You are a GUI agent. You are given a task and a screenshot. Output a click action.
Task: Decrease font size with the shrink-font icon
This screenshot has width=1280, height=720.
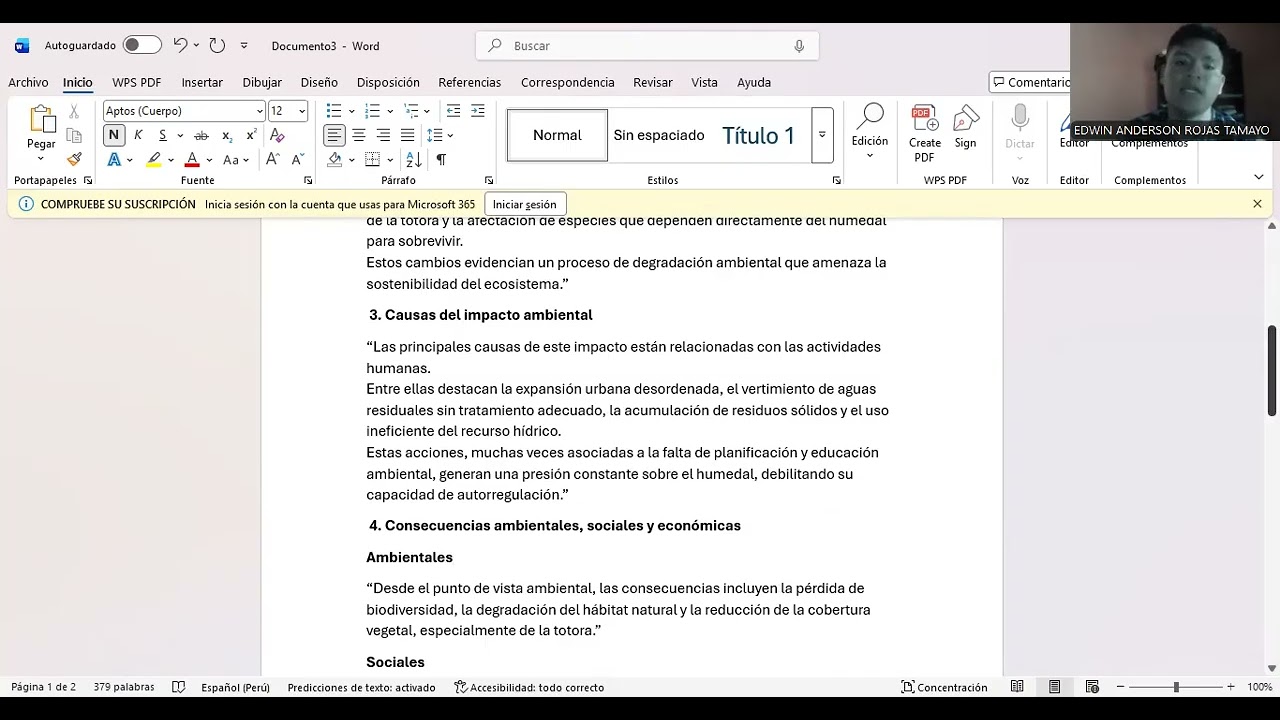(297, 160)
